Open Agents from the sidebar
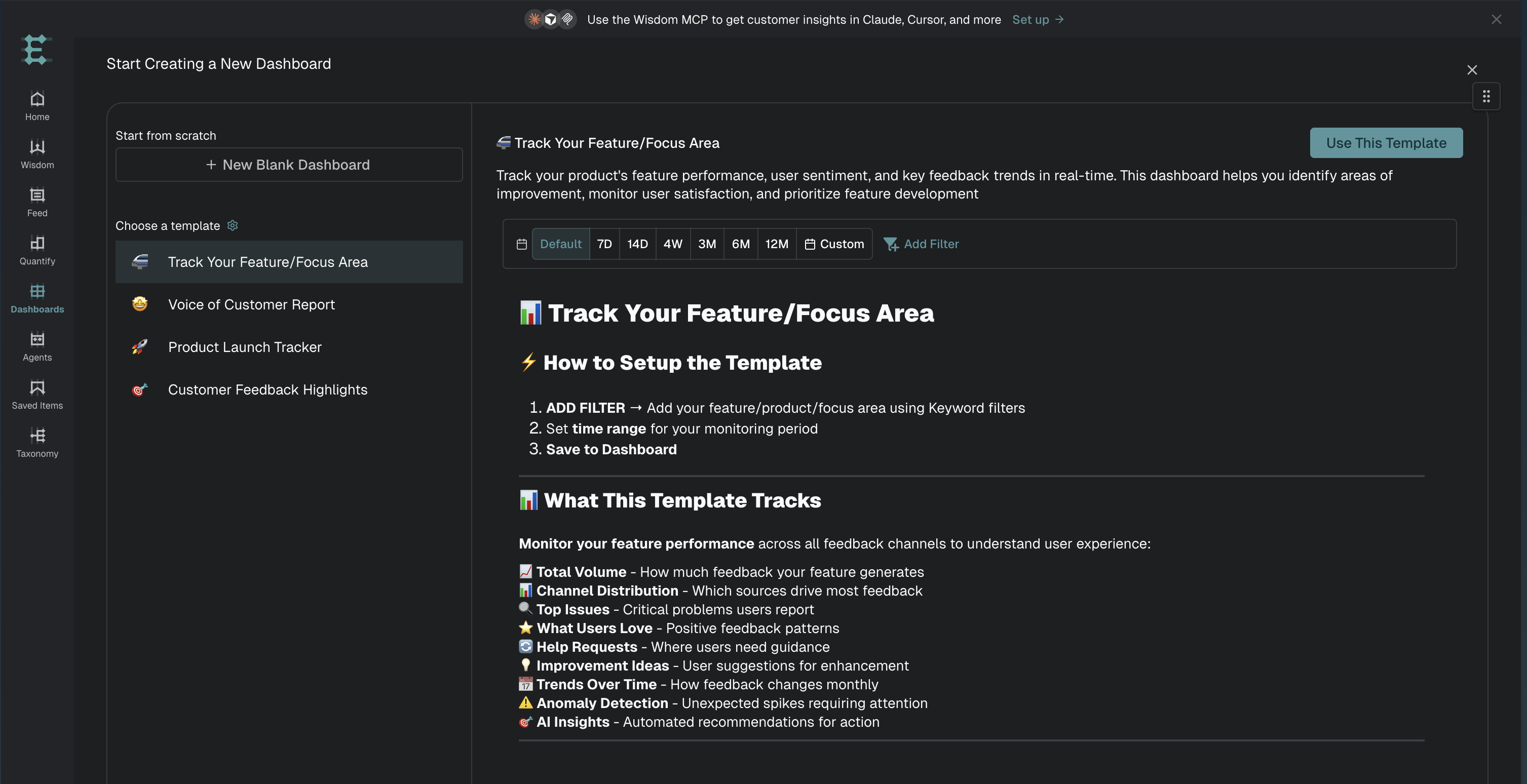Image resolution: width=1527 pixels, height=784 pixels. [x=37, y=346]
